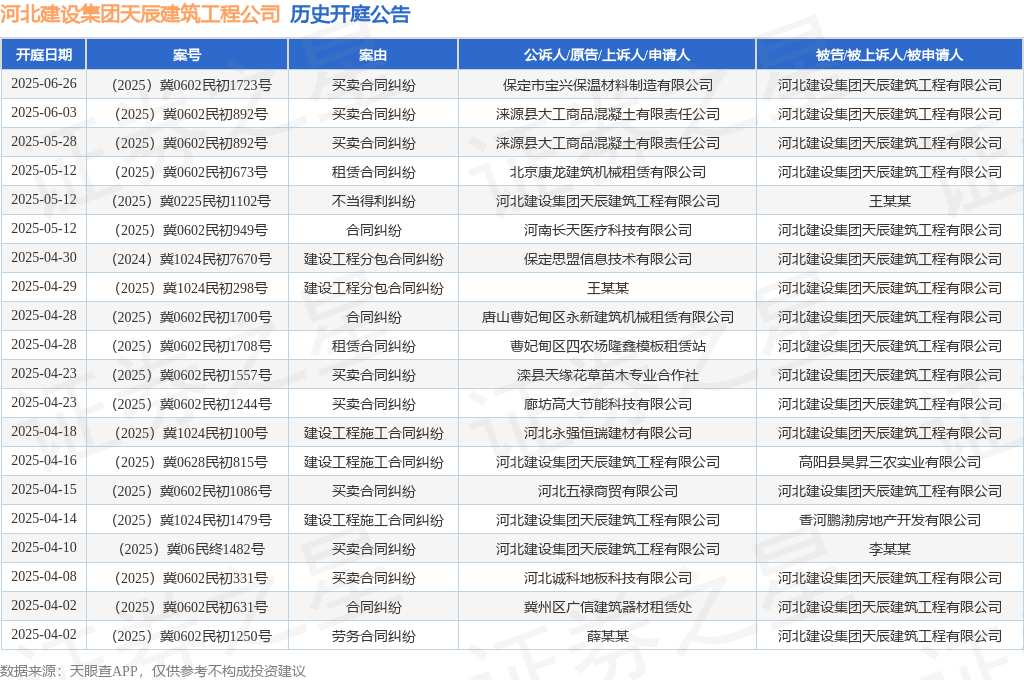Click defendant 香河鹏渤房地产开发有限公司
1024x680 pixels.
coord(889,520)
